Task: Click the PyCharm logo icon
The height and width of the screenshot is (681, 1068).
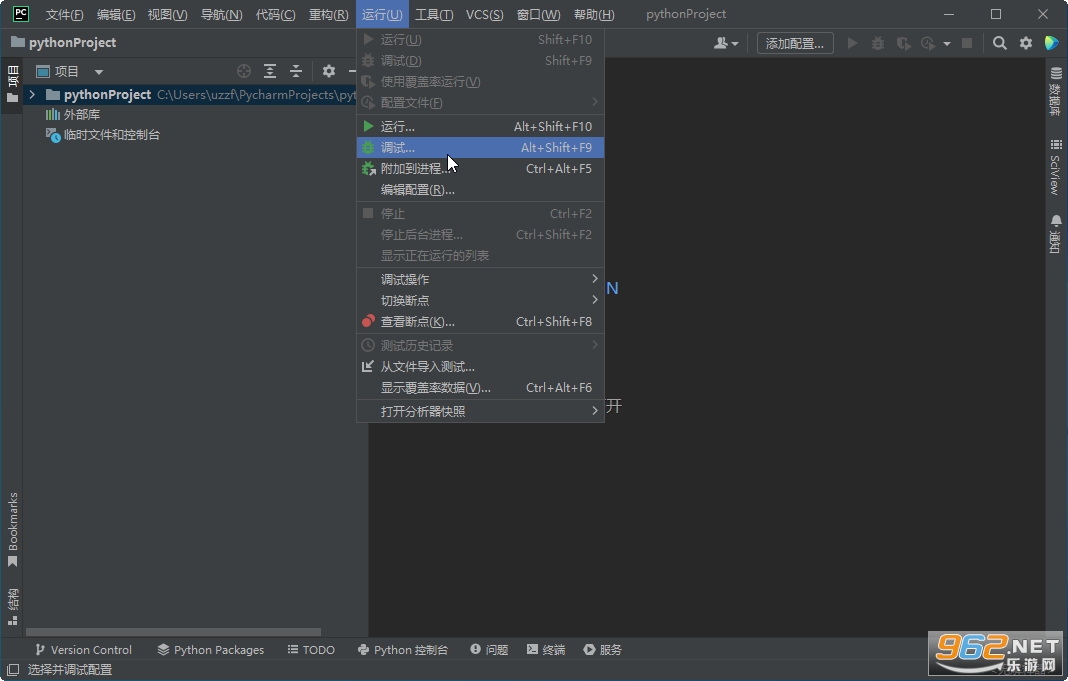Action: [20, 14]
